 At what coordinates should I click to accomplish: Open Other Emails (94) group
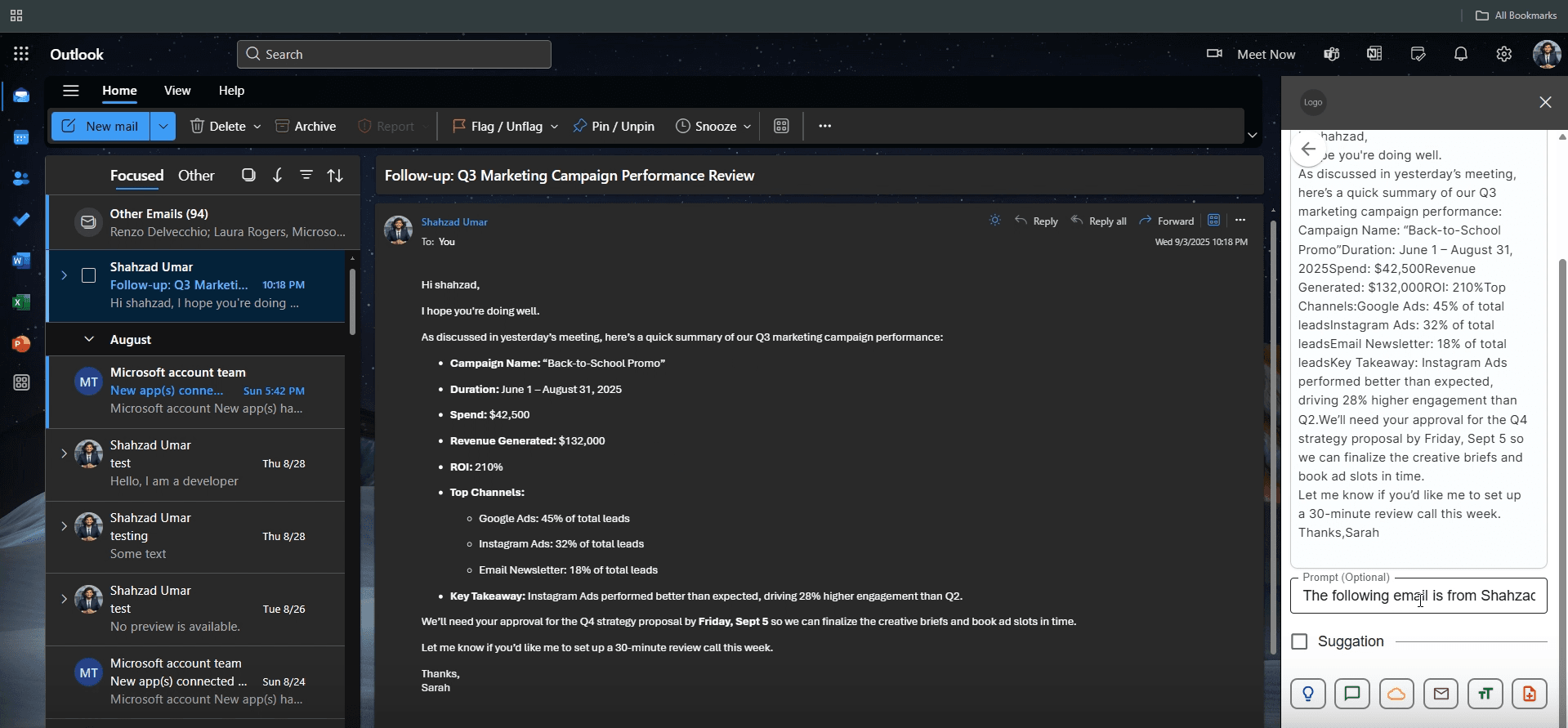pyautogui.click(x=203, y=222)
